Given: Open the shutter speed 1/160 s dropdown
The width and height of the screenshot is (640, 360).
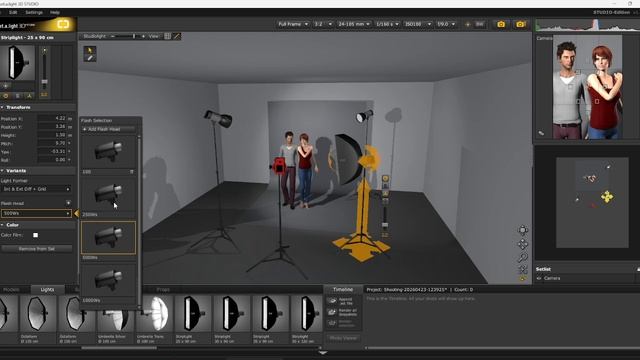Looking at the screenshot, I should [387, 24].
